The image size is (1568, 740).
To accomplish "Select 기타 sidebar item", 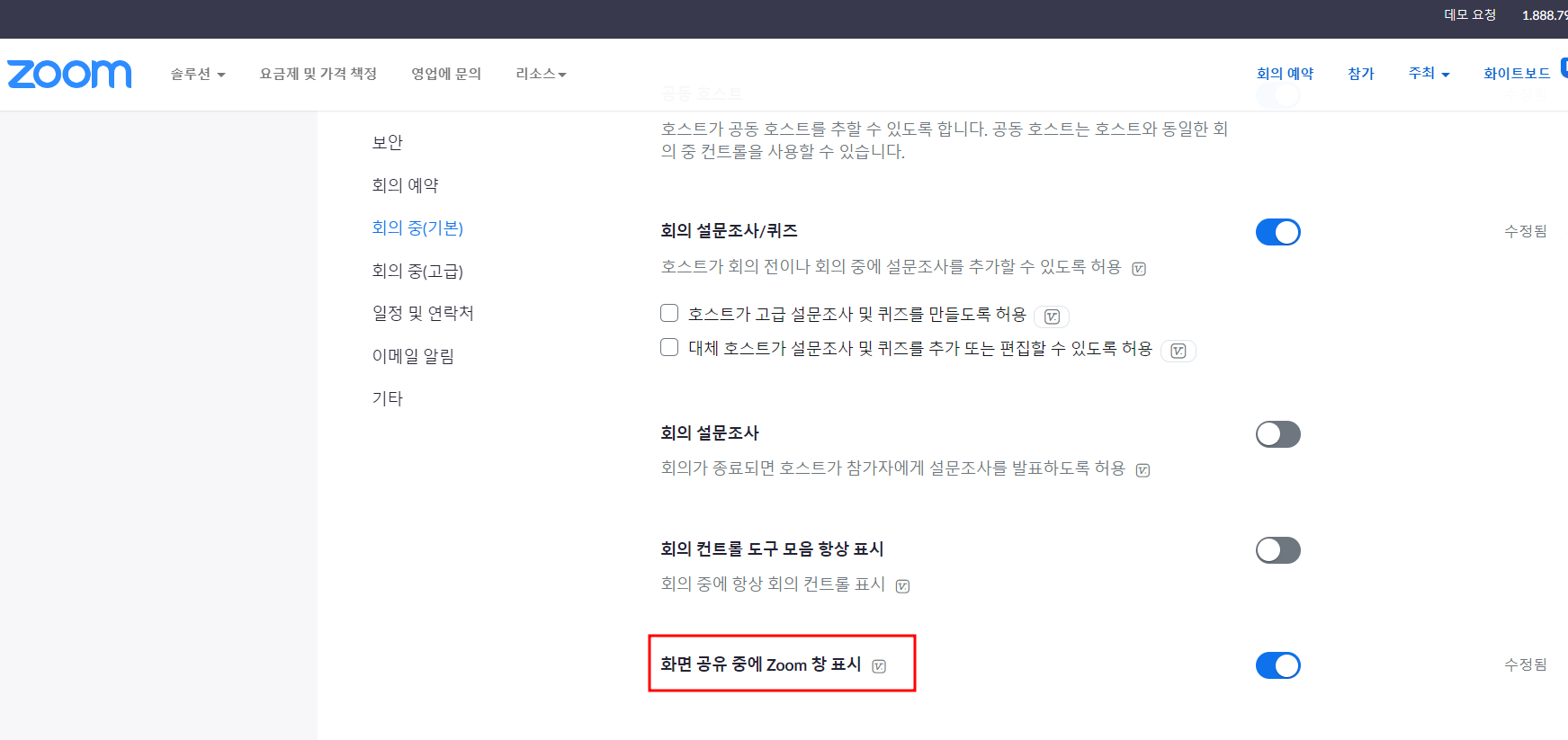I will pyautogui.click(x=388, y=398).
